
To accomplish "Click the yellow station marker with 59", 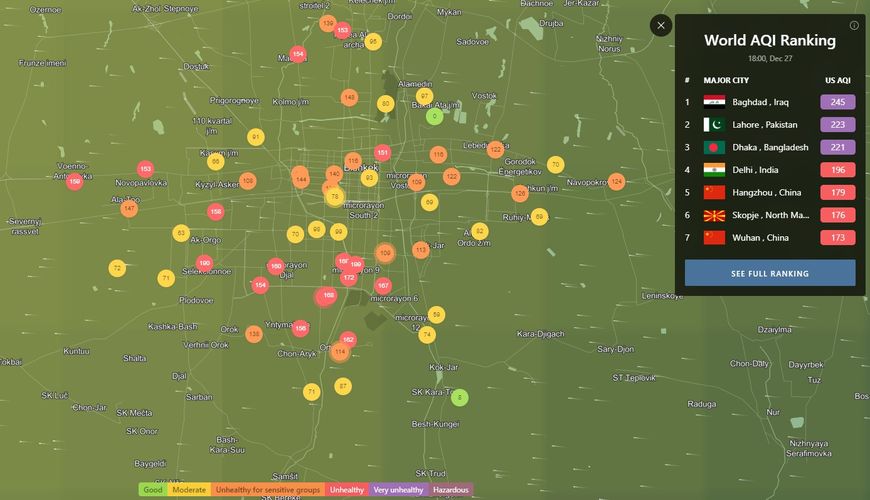I will click(x=435, y=315).
